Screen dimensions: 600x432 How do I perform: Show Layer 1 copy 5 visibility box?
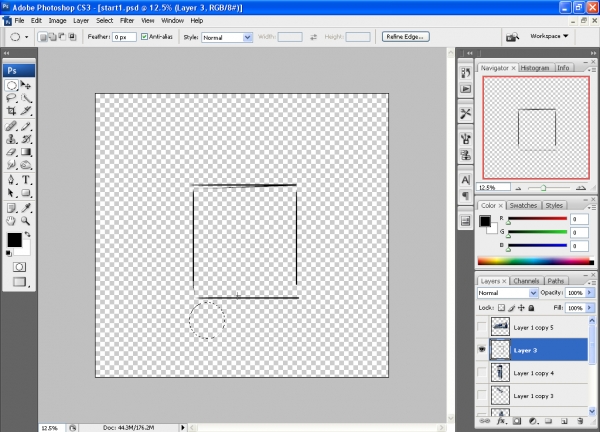coord(482,327)
